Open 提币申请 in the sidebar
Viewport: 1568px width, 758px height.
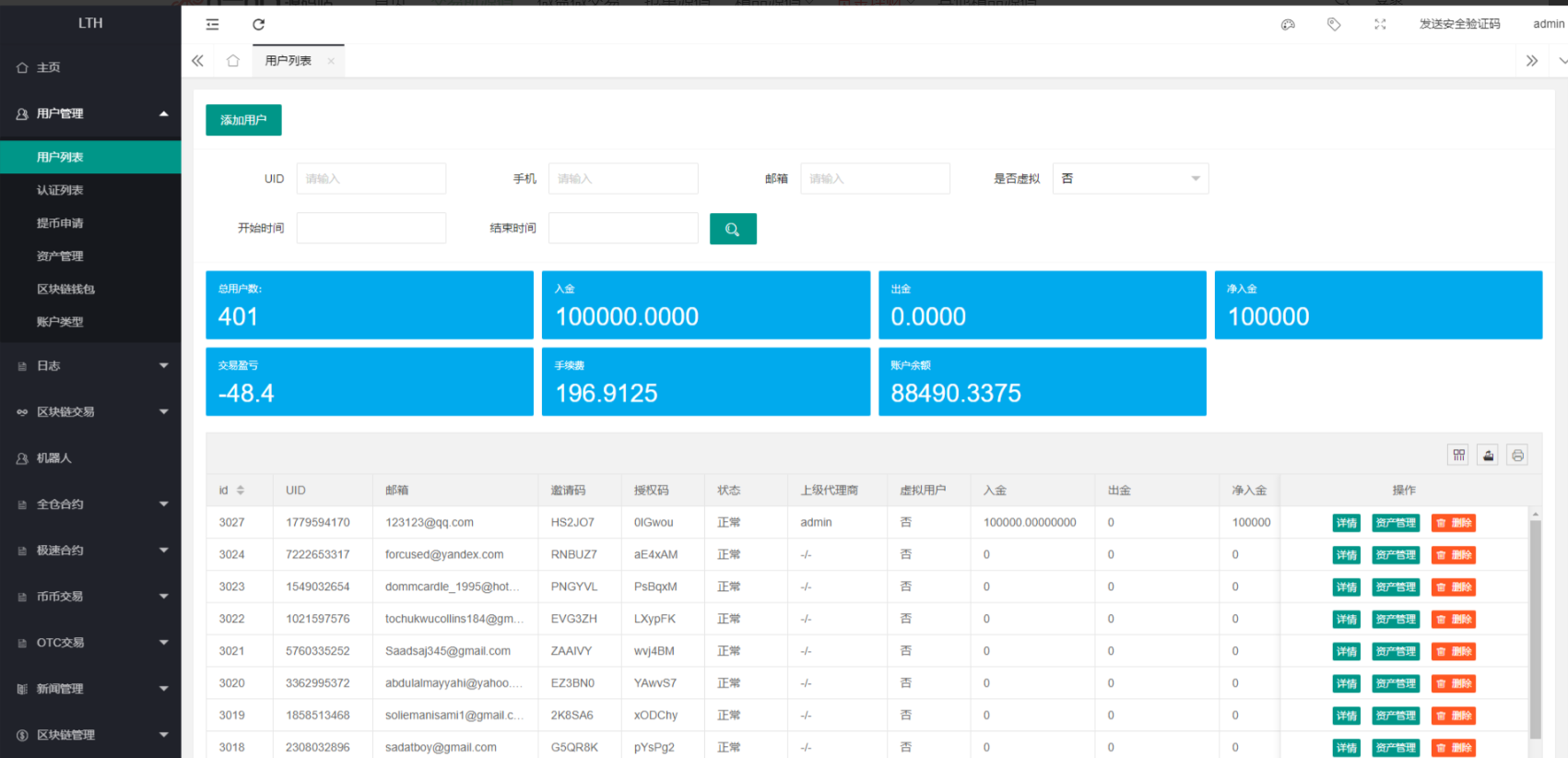click(60, 223)
